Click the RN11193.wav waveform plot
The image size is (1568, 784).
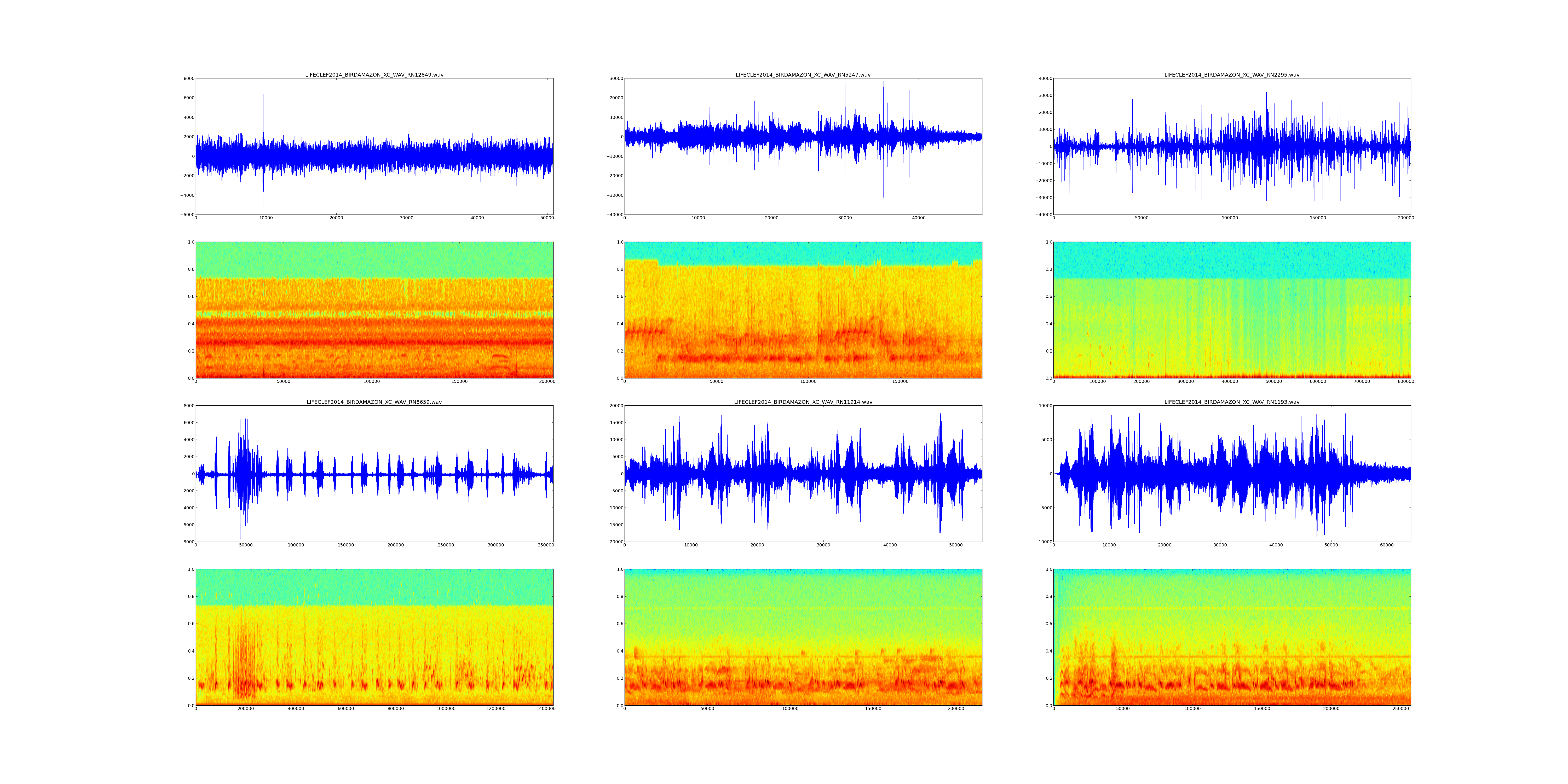(x=1231, y=474)
